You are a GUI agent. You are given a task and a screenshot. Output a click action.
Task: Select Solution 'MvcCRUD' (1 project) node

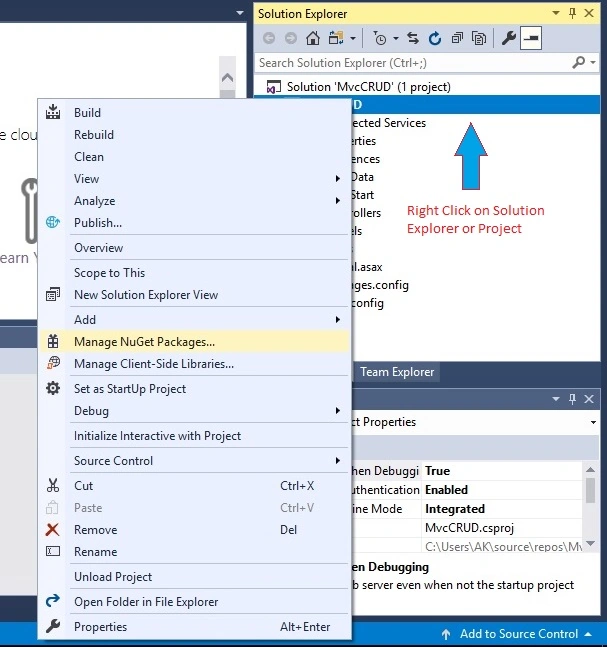(368, 87)
